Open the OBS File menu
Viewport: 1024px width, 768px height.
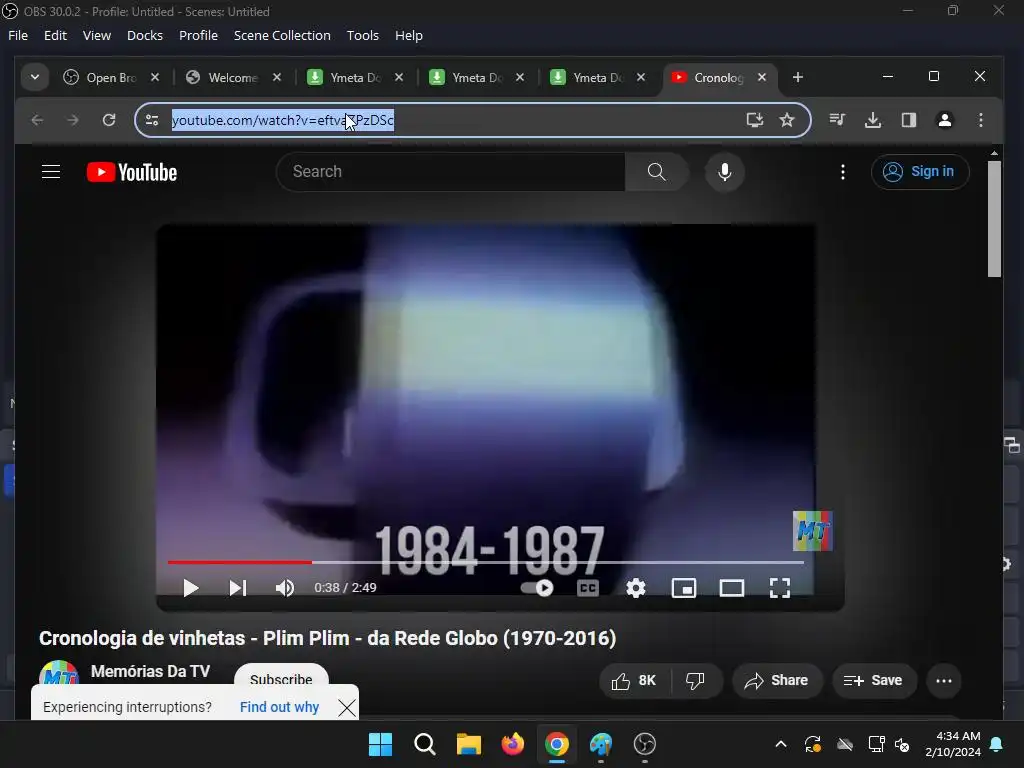18,35
